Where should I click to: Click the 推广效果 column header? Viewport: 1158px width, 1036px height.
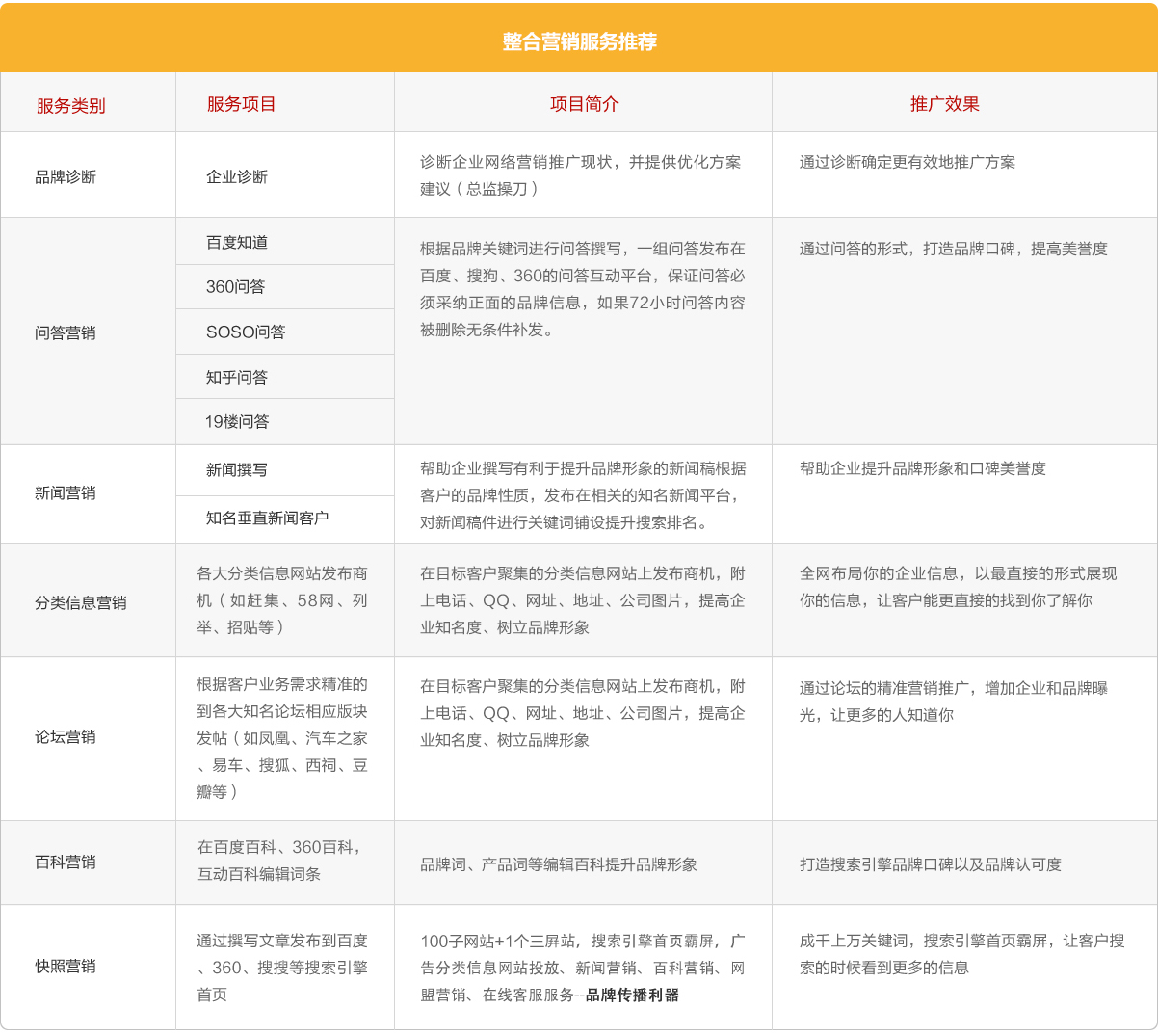944,104
